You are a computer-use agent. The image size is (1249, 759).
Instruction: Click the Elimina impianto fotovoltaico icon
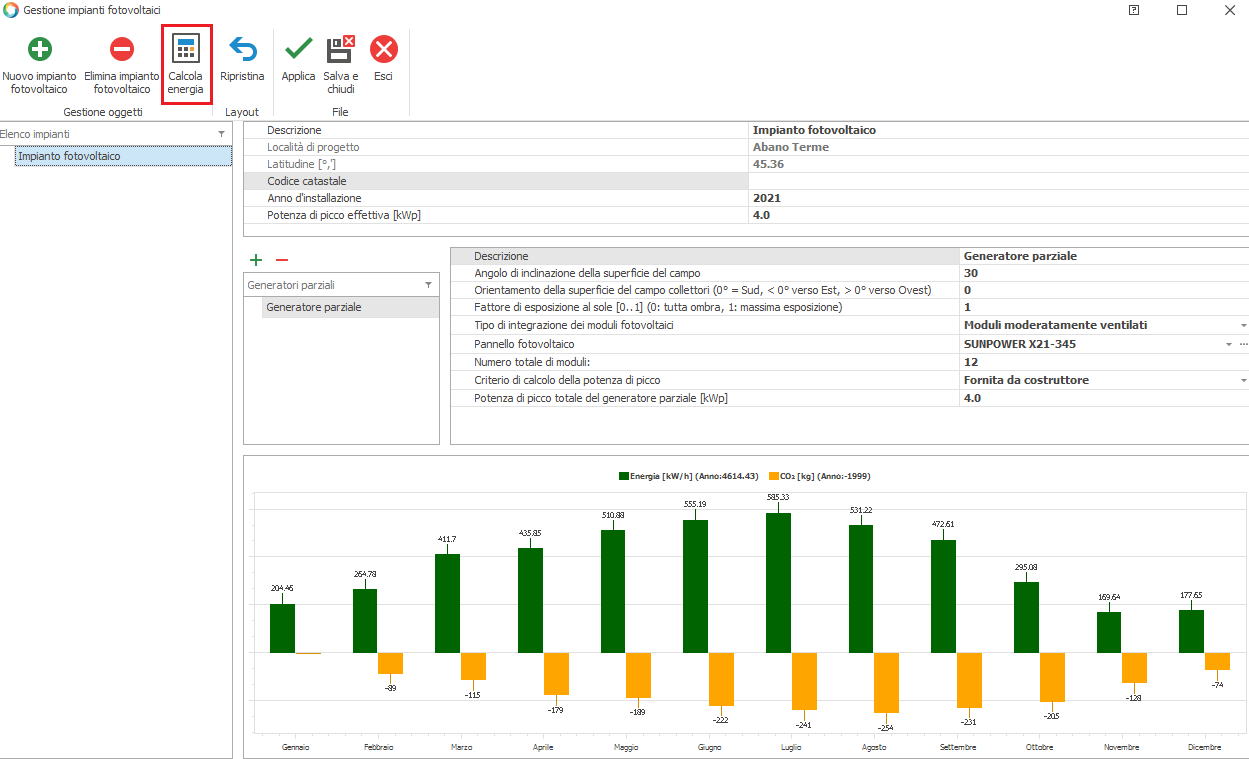pyautogui.click(x=121, y=50)
